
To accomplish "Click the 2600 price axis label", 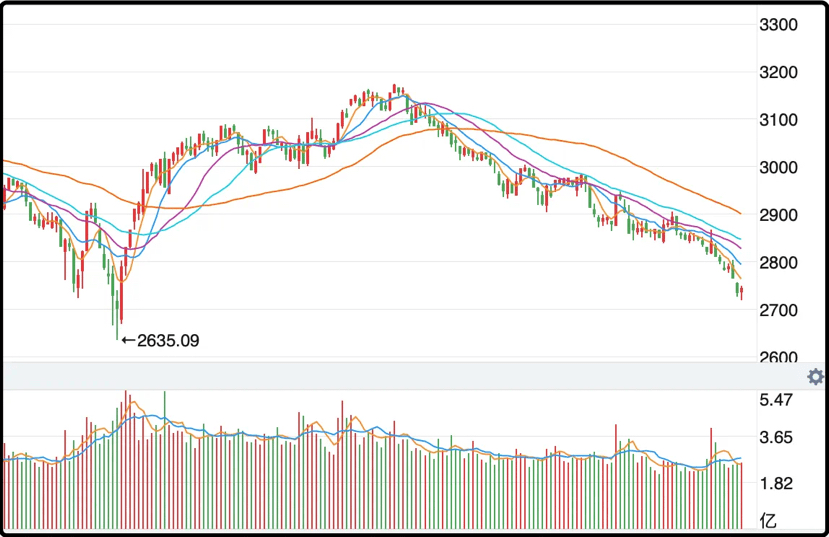I will point(778,357).
